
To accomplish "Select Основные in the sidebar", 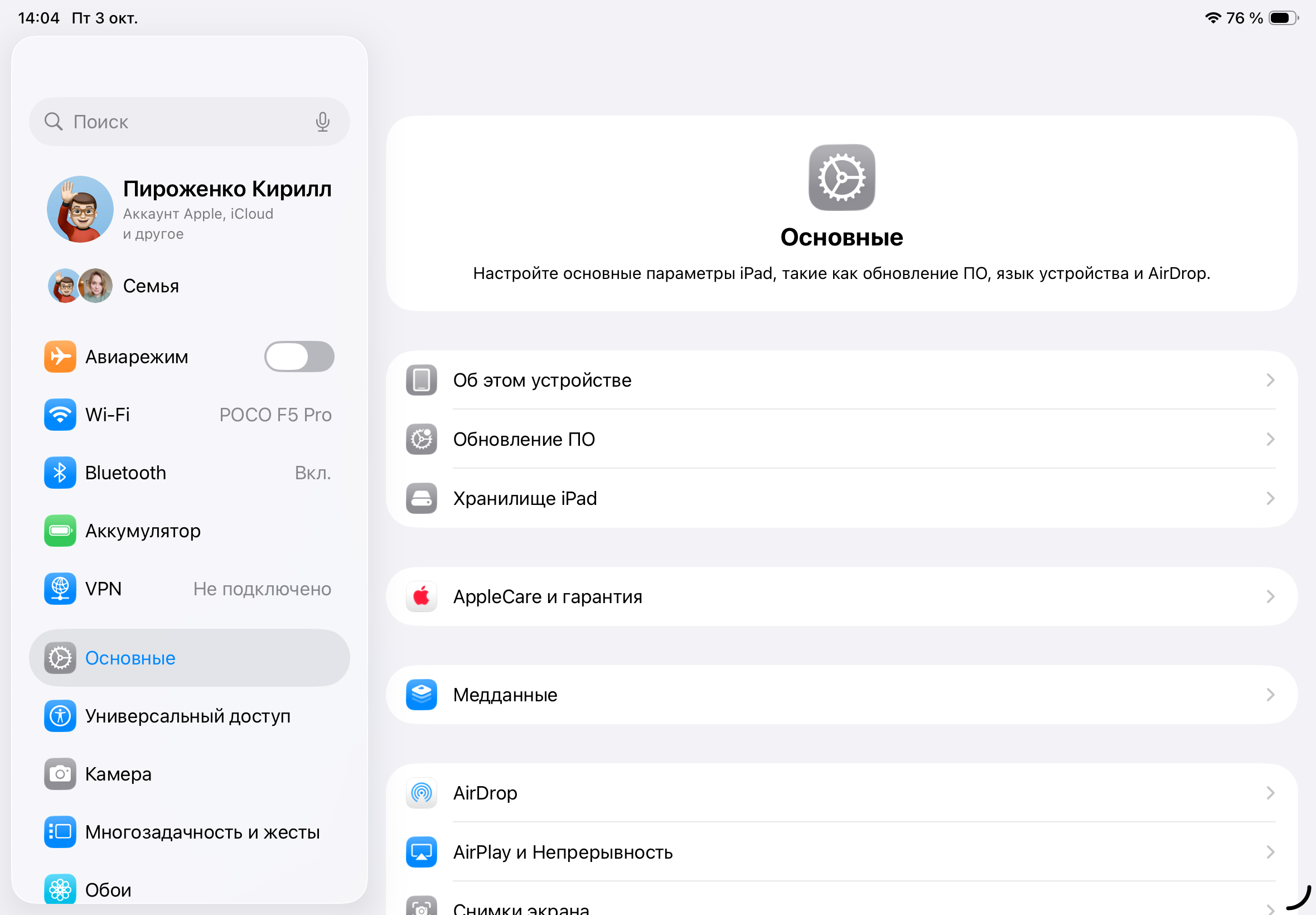I will (x=189, y=658).
